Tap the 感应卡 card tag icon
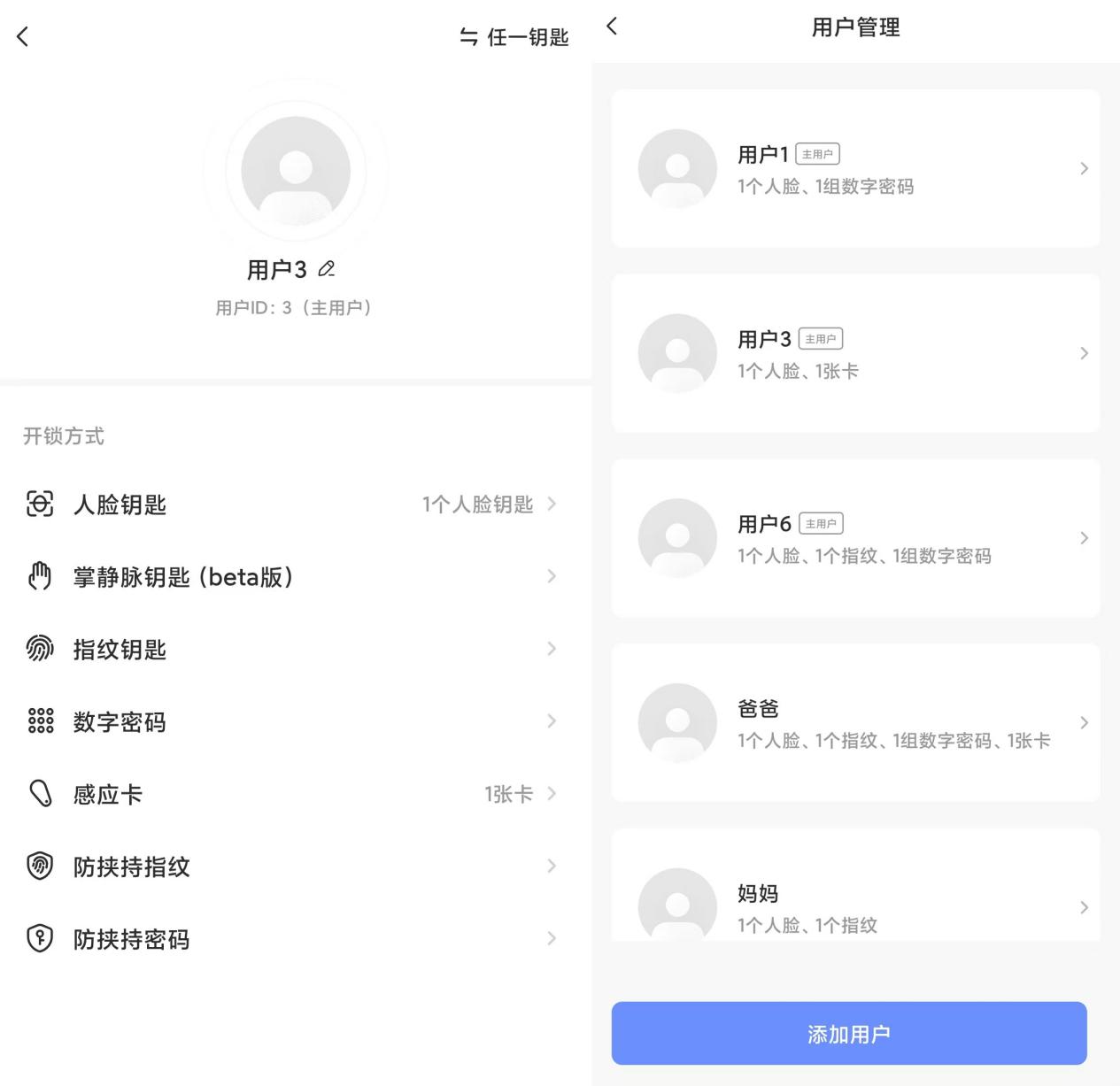The image size is (1120, 1086). (x=40, y=794)
